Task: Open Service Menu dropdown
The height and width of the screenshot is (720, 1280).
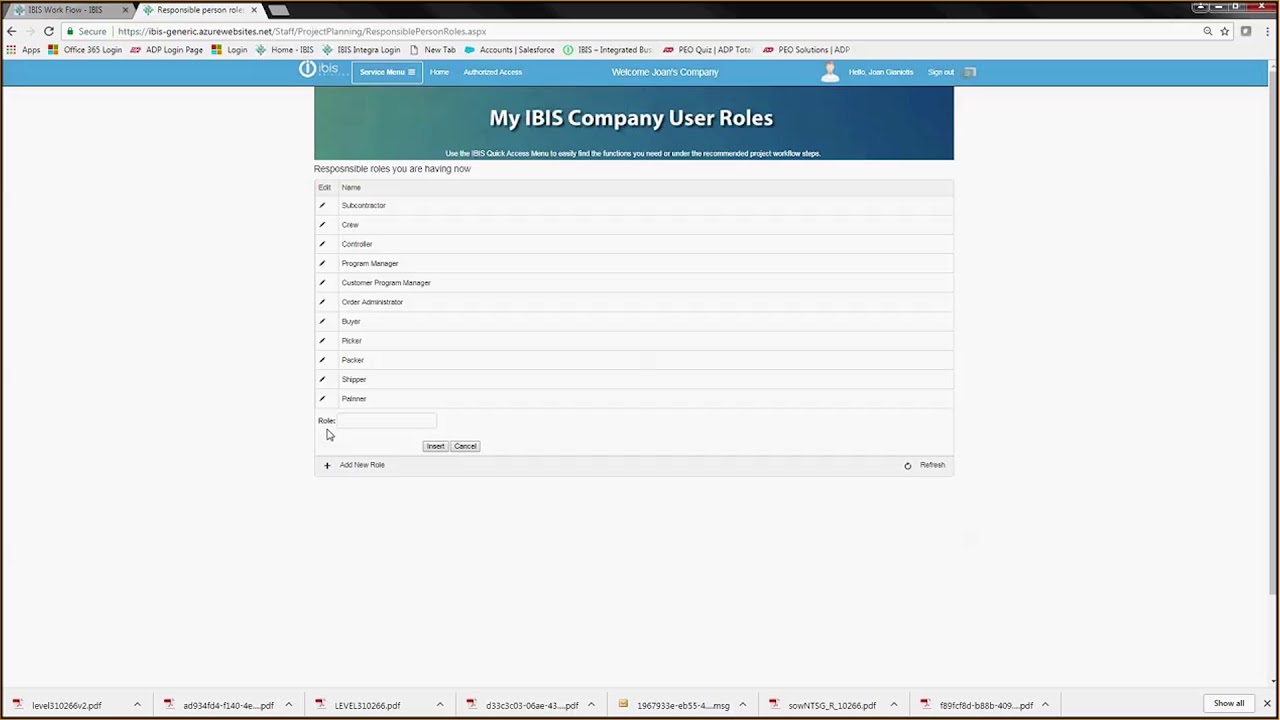Action: [387, 72]
